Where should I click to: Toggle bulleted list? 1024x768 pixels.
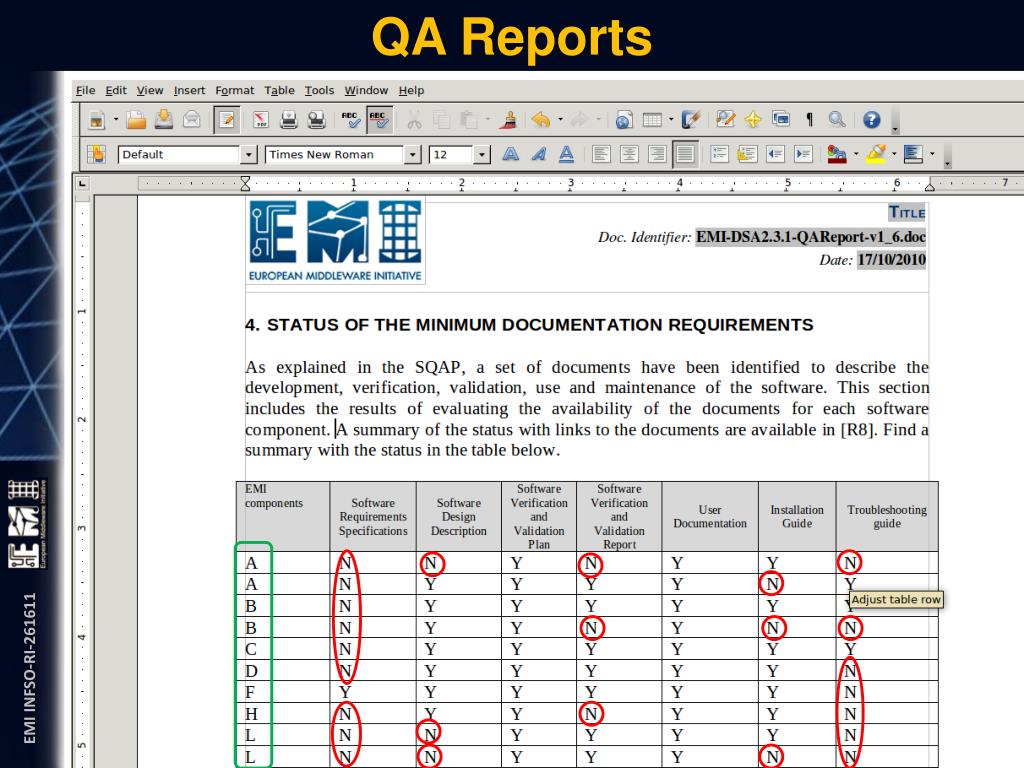(x=747, y=155)
